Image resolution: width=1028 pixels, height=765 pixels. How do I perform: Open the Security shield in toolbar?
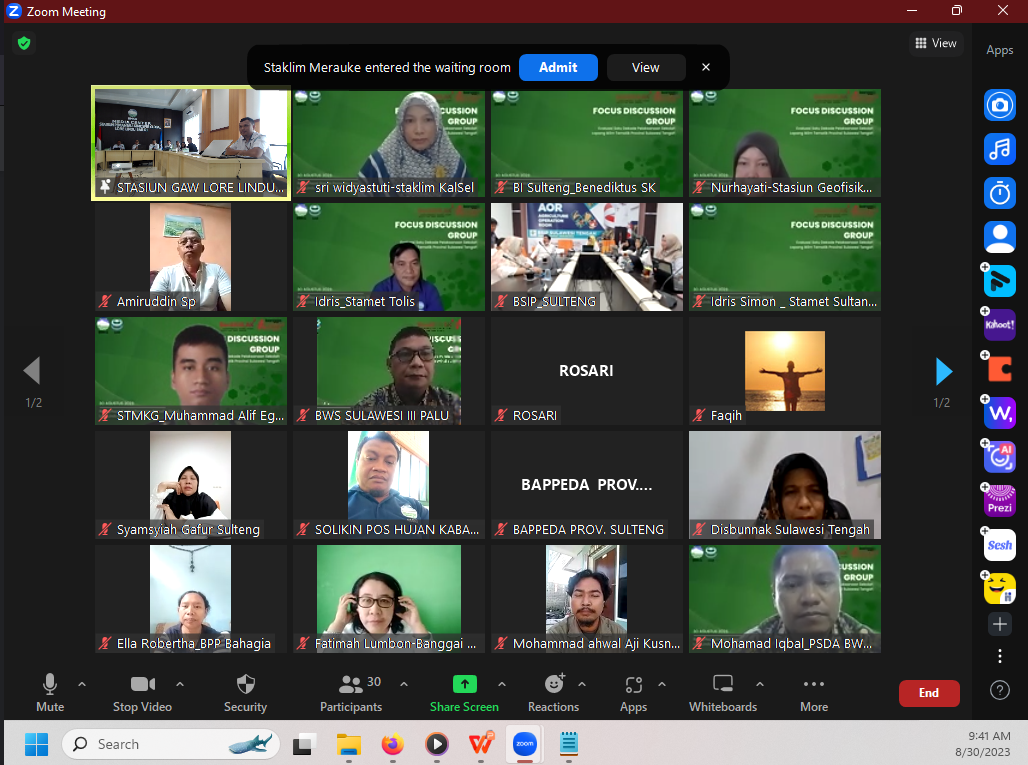245,693
